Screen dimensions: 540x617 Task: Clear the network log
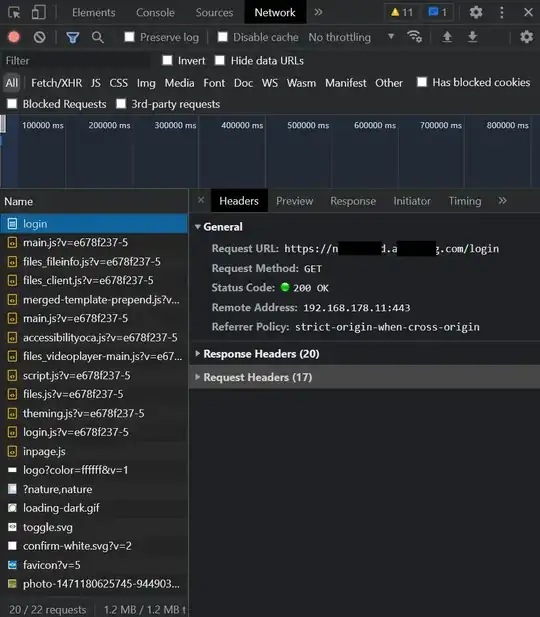(39, 37)
